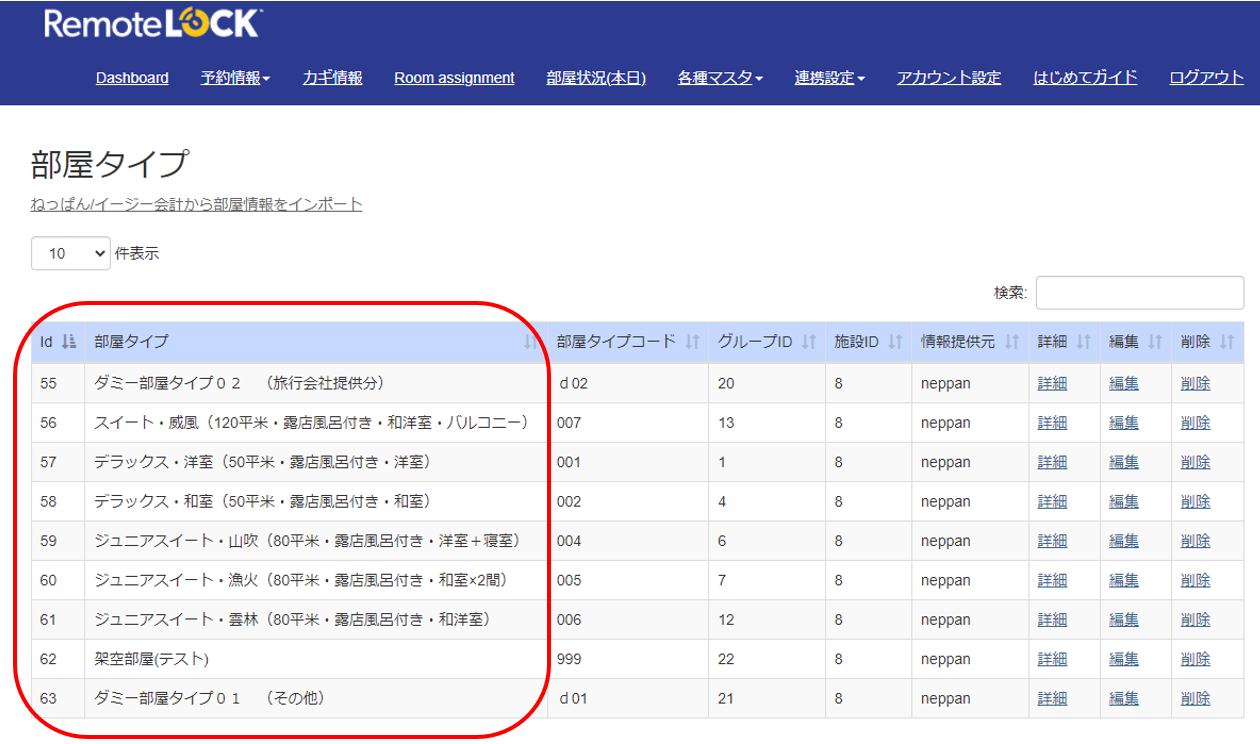
Task: Open the 部屋状況(本日) page
Action: coord(596,78)
